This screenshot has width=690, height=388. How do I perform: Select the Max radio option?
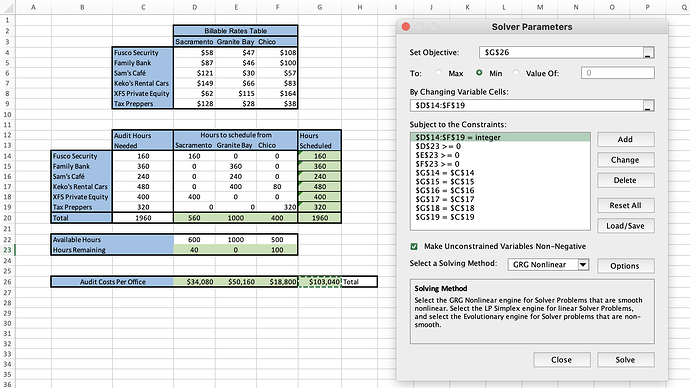pos(438,73)
